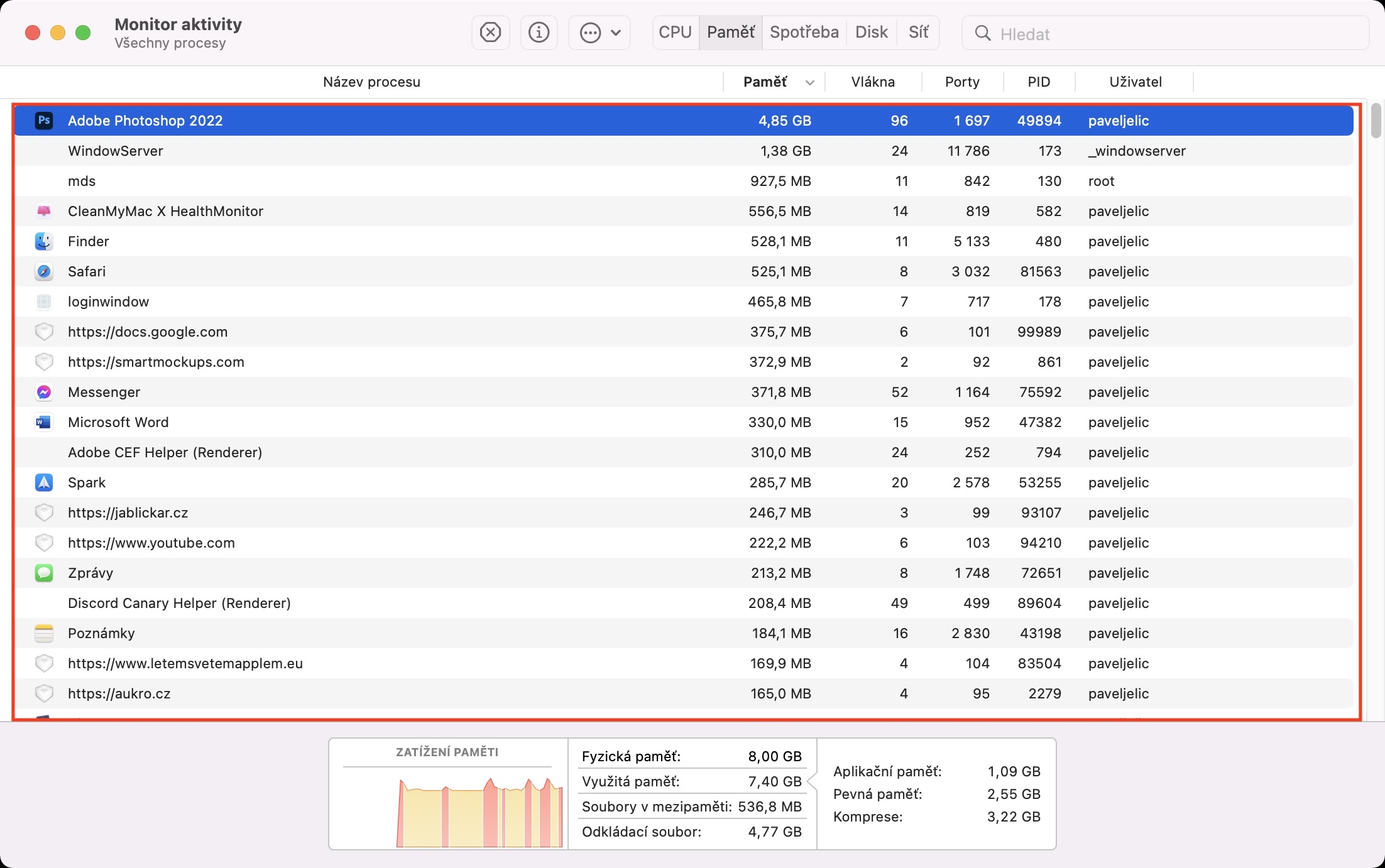1385x868 pixels.
Task: Click the CleanMyMac X HealthMonitor icon
Action: pyautogui.click(x=44, y=211)
